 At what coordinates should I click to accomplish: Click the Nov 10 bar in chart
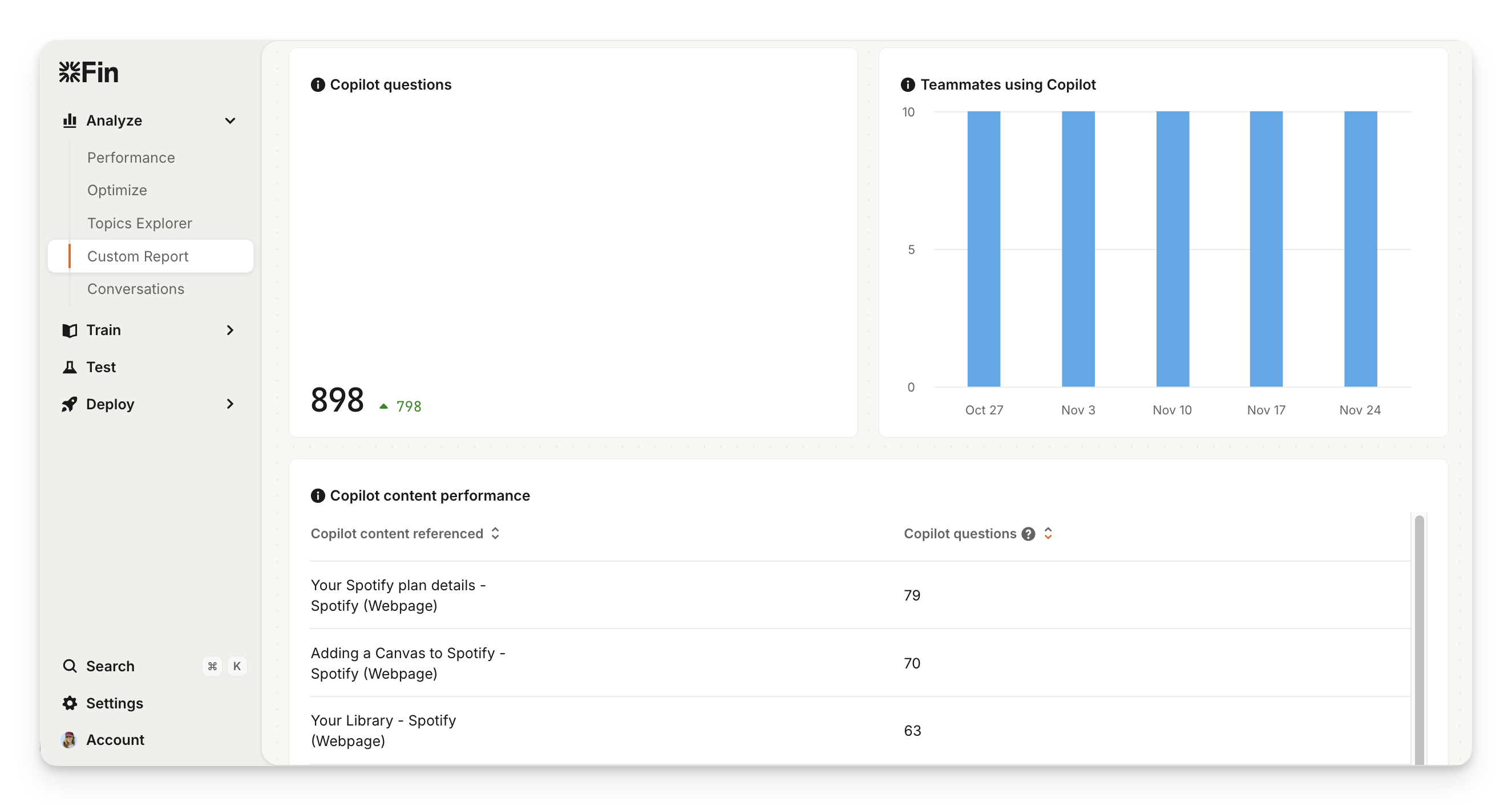[x=1172, y=249]
